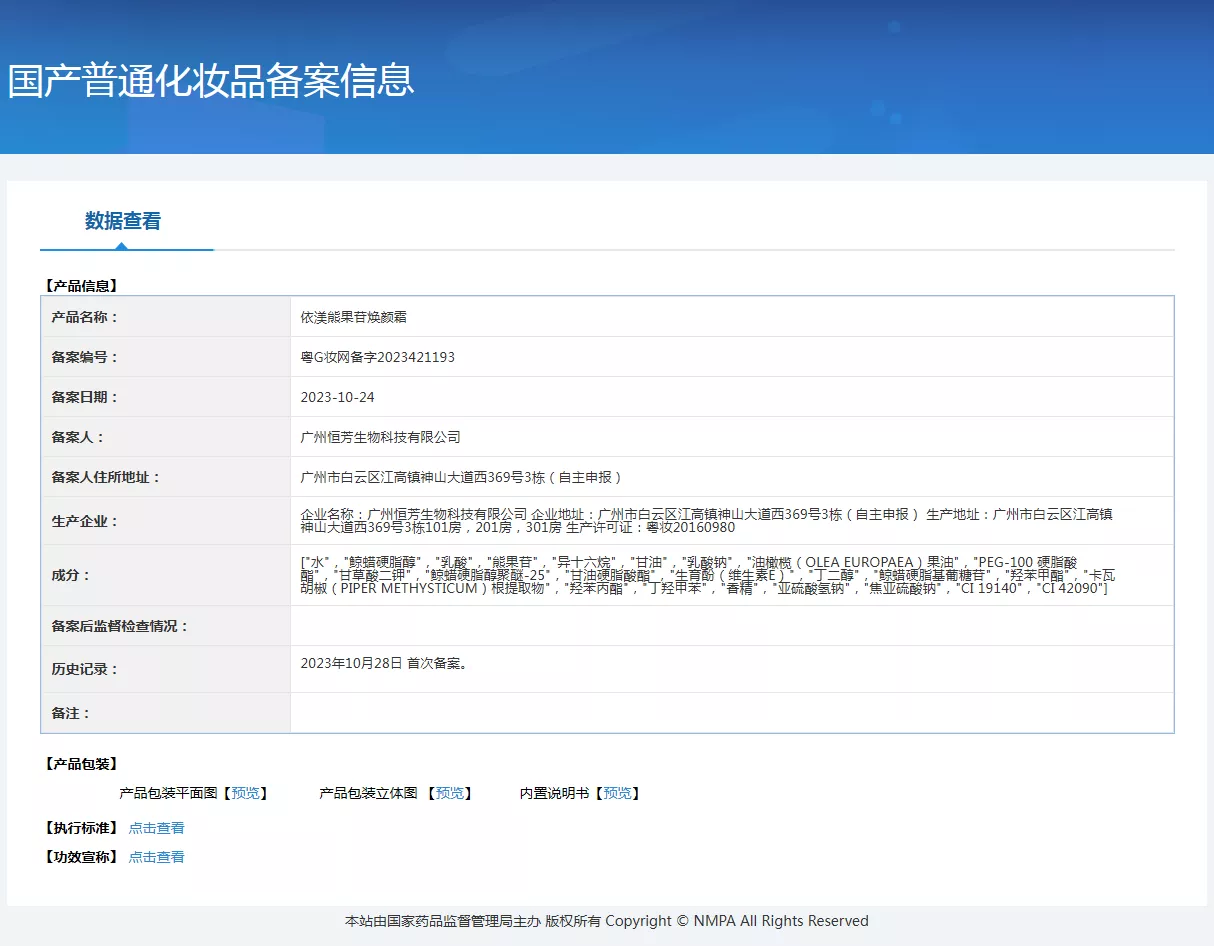Click the 历史记录 entry 2023年10月28日 首次备案
The image size is (1214, 946).
384,663
